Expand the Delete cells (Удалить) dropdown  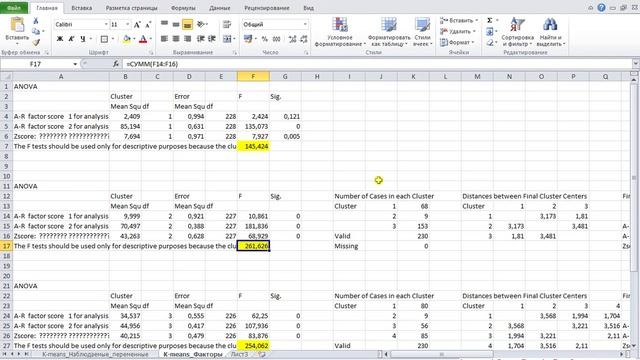[474, 31]
